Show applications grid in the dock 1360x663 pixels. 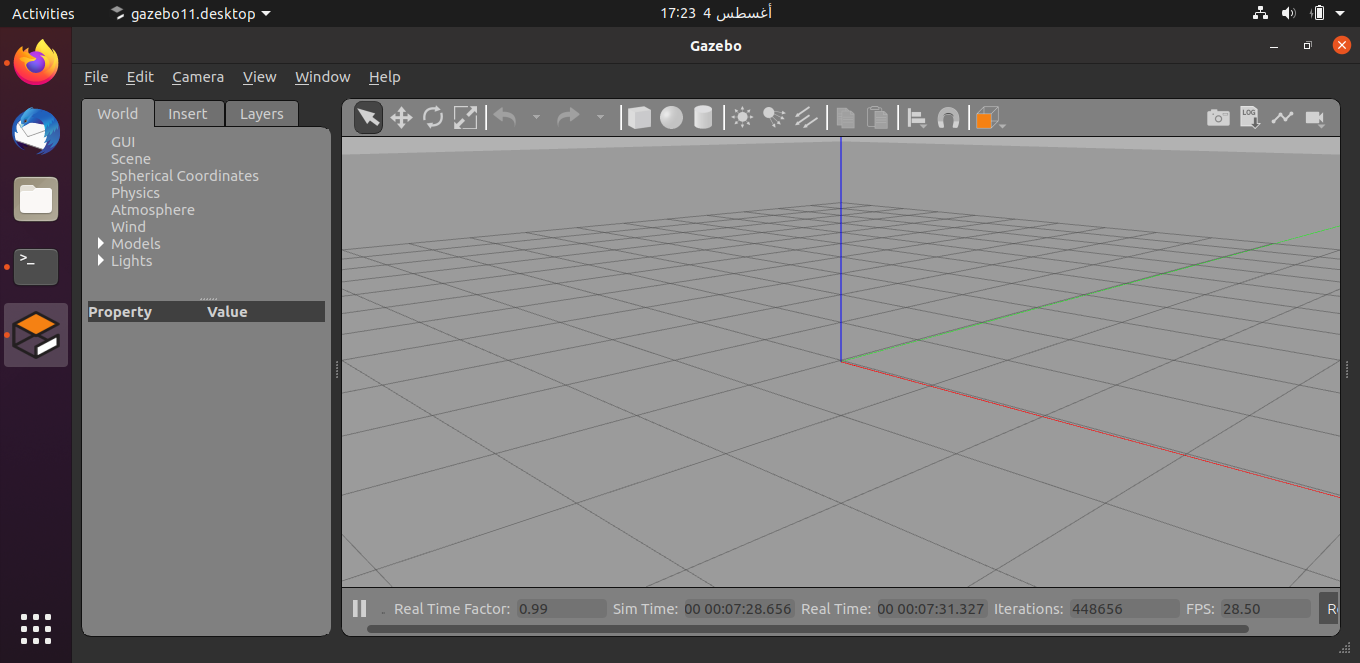tap(36, 628)
